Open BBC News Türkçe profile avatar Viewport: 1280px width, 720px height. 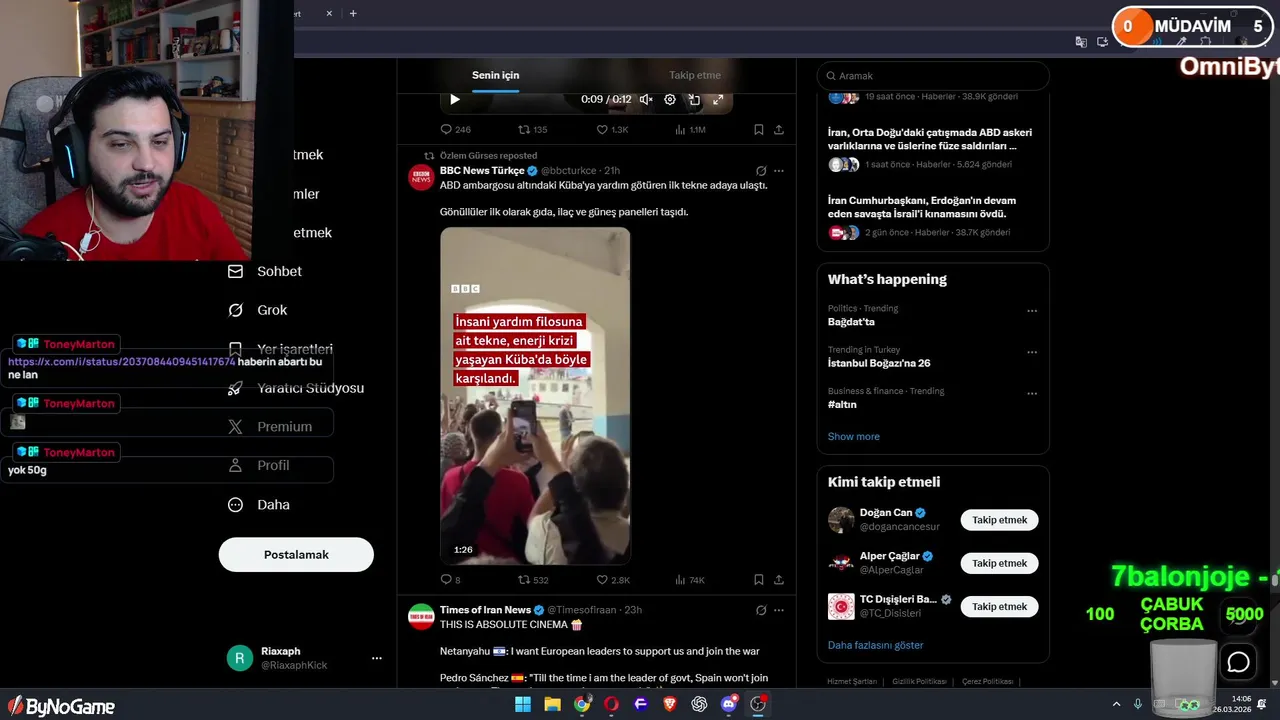coord(421,177)
